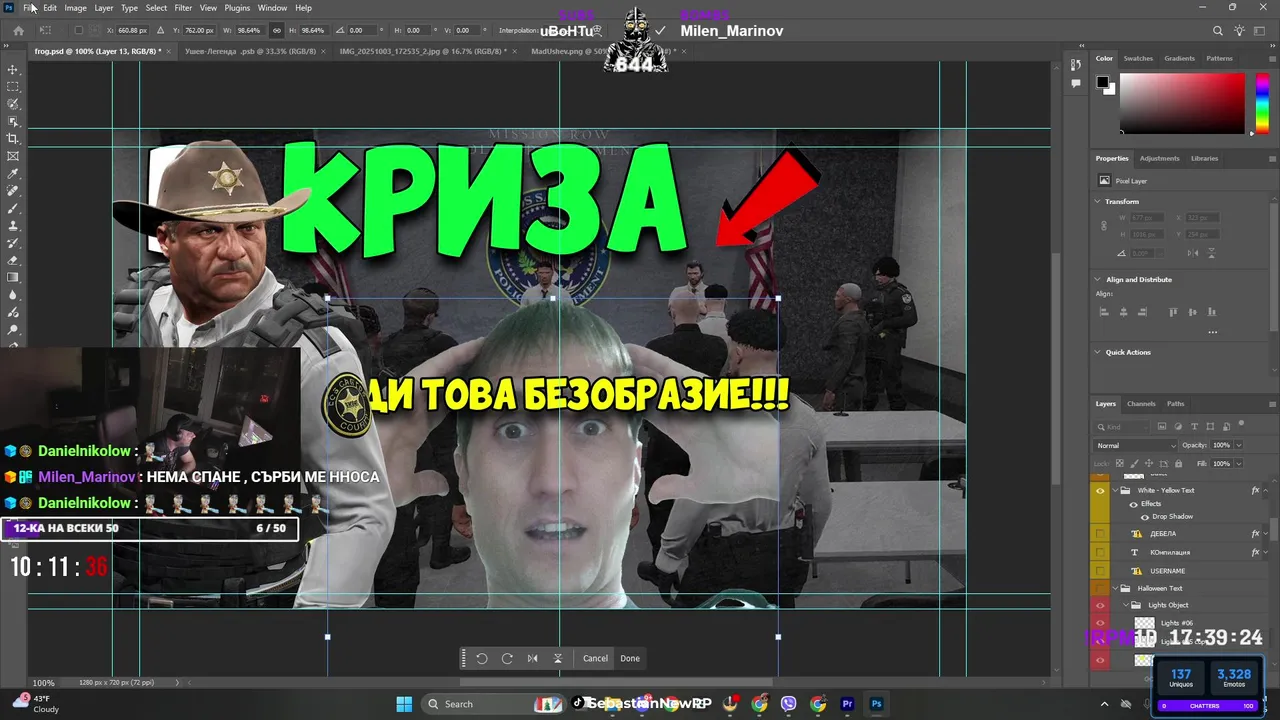
Task: Open the Photoshop search icon
Action: (x=1217, y=31)
